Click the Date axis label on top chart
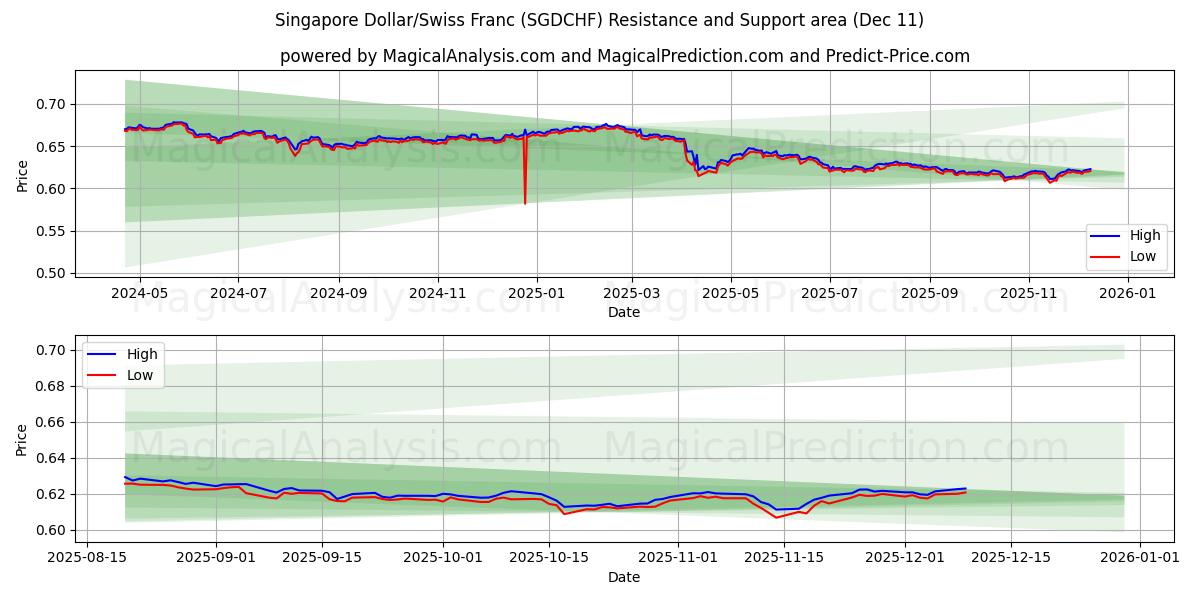1200x600 pixels. click(622, 313)
